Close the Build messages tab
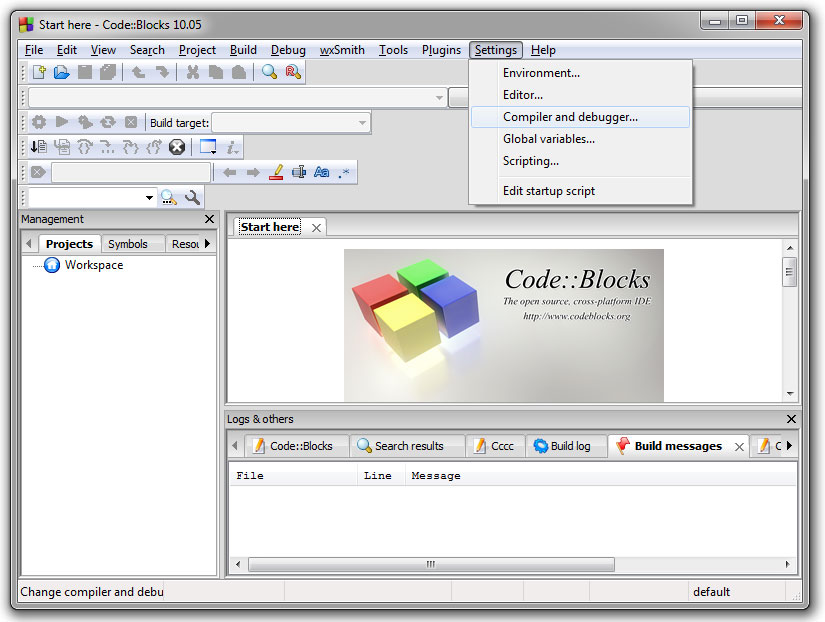Viewport: 825px width, 622px height. 739,447
